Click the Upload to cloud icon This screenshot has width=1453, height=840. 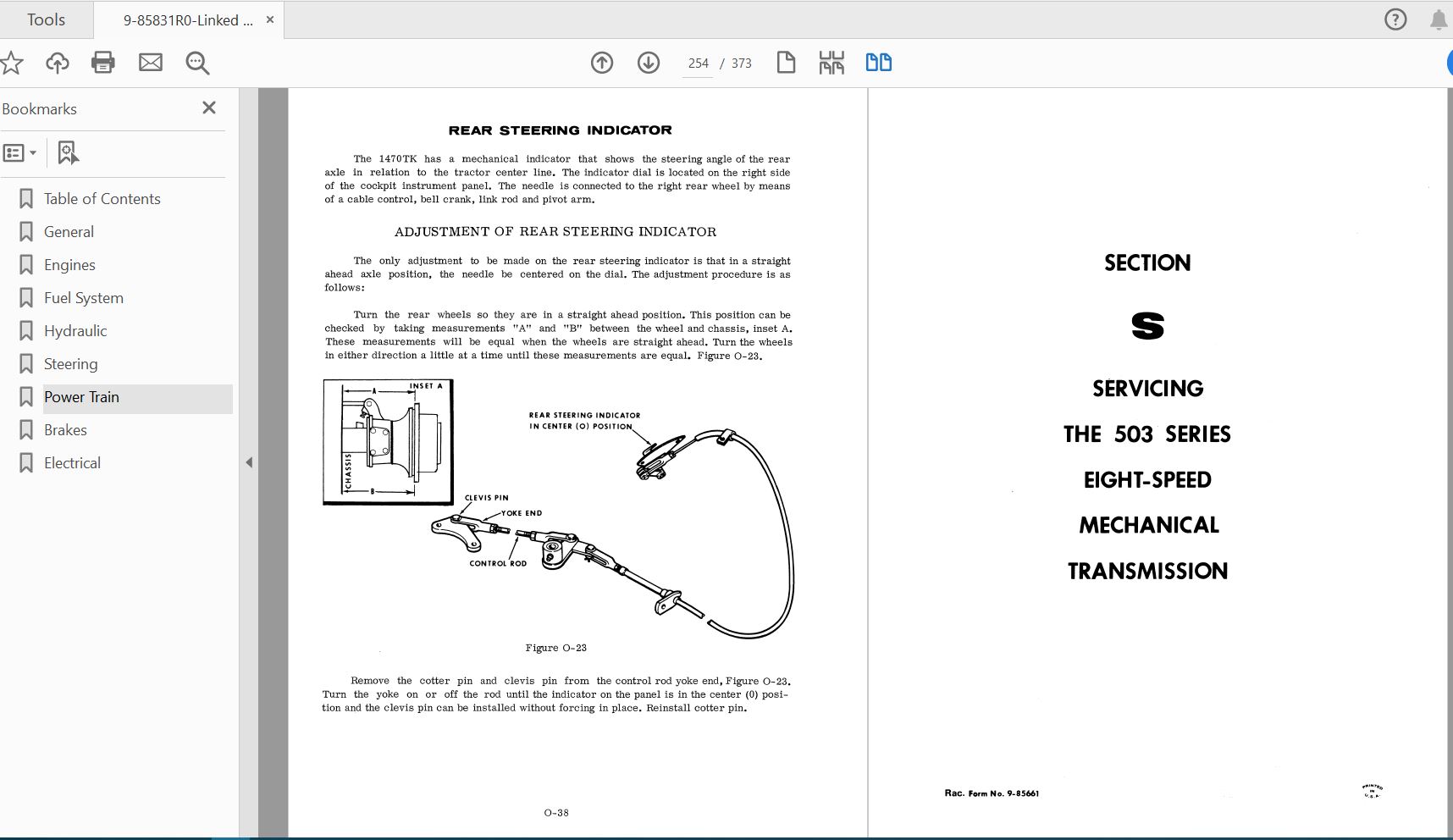[x=57, y=62]
